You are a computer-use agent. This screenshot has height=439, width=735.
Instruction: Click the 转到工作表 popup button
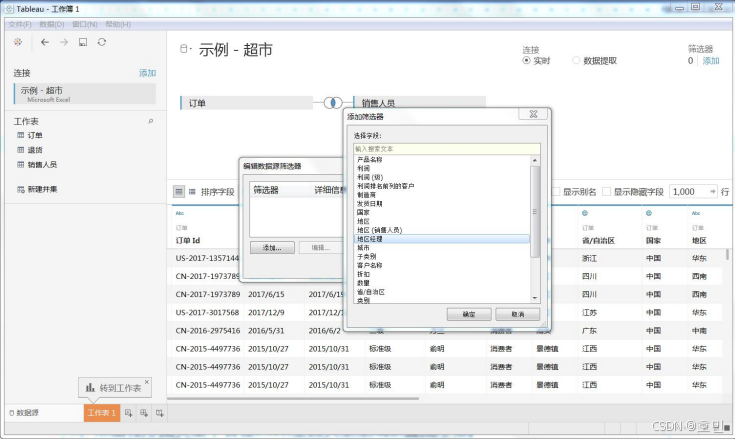(x=115, y=388)
